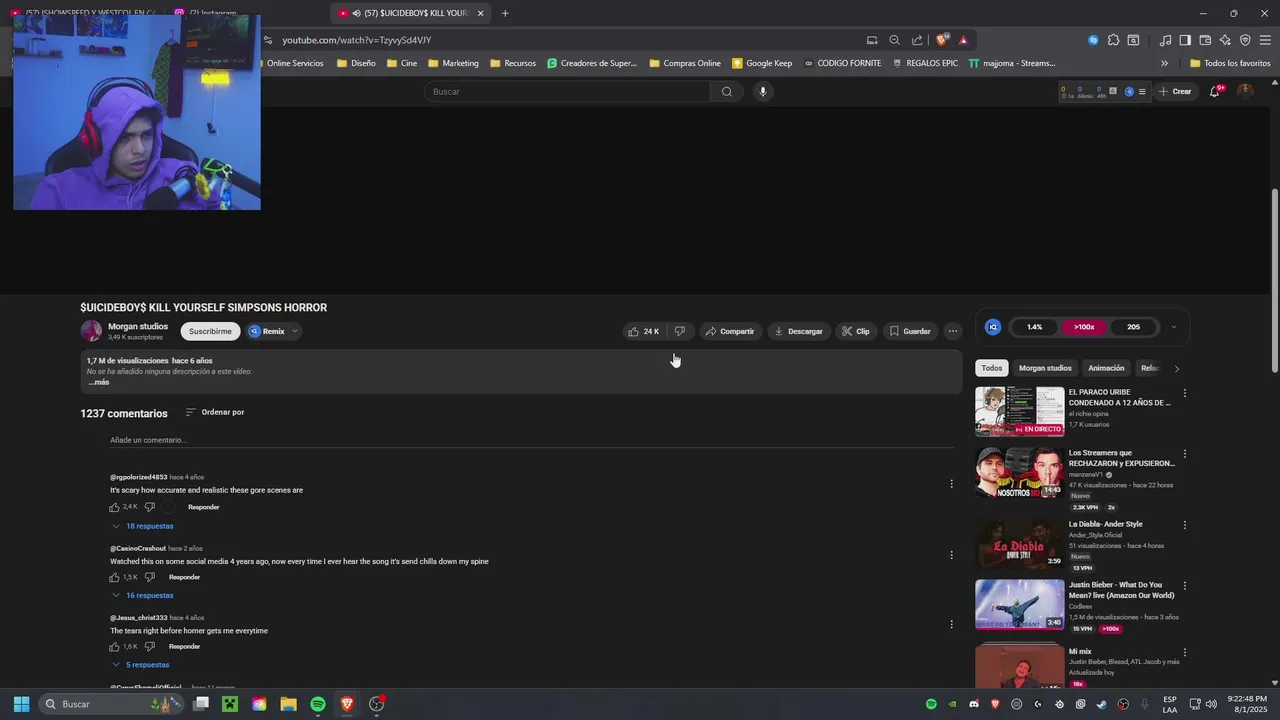
Task: Dislike the rgpolarized4853 comment
Action: click(149, 507)
